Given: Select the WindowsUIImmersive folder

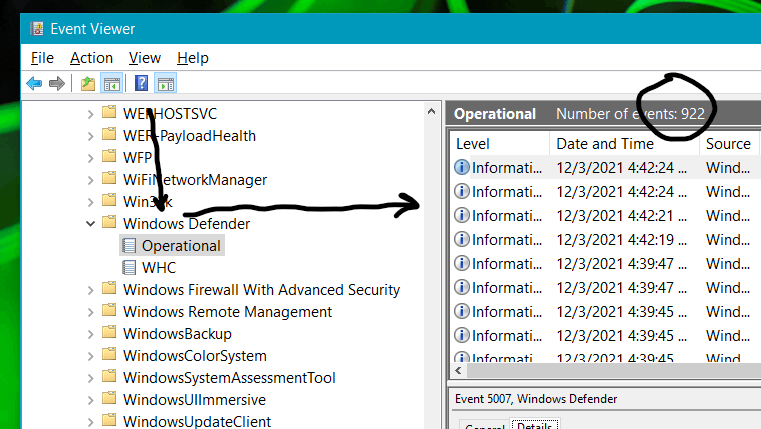Looking at the screenshot, I should (x=194, y=400).
